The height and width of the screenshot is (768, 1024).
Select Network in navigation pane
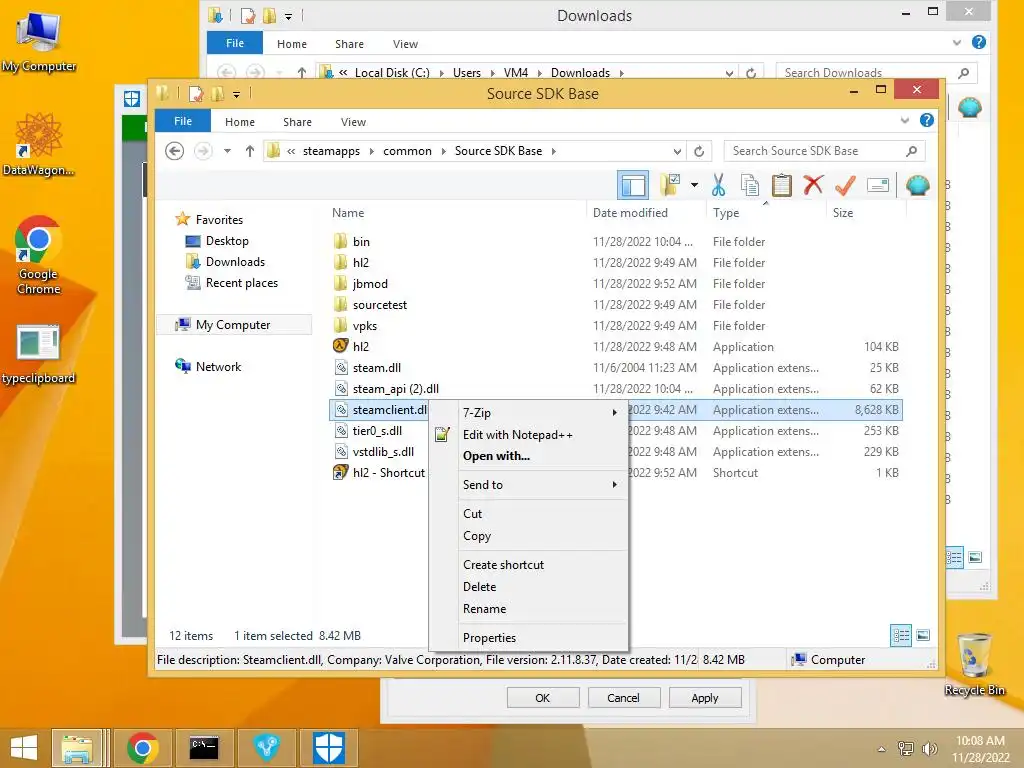click(208, 367)
